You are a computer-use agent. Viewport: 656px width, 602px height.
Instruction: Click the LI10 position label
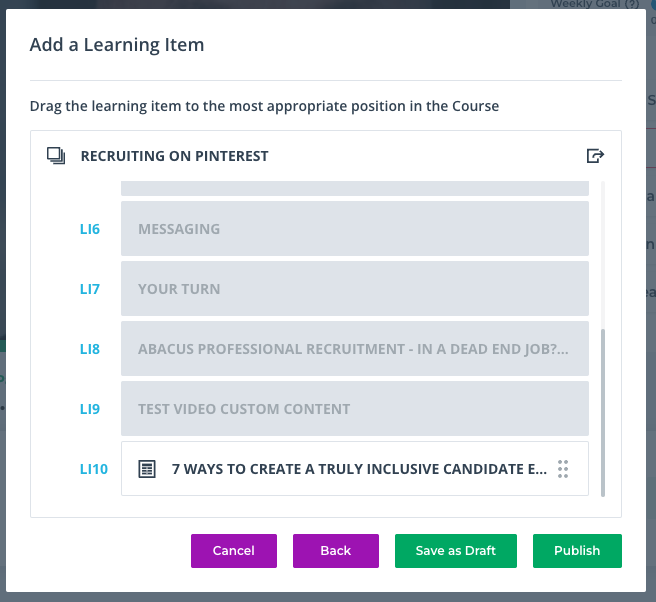click(94, 469)
